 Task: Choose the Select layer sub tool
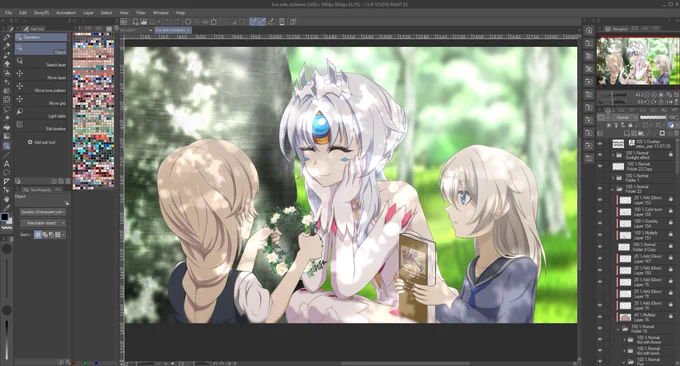41,62
